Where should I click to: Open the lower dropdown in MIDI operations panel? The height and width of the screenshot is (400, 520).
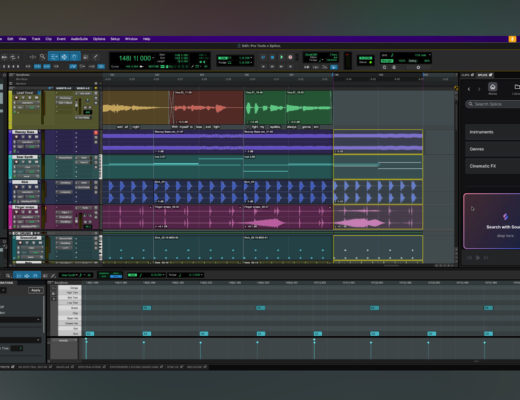[x=21, y=340]
